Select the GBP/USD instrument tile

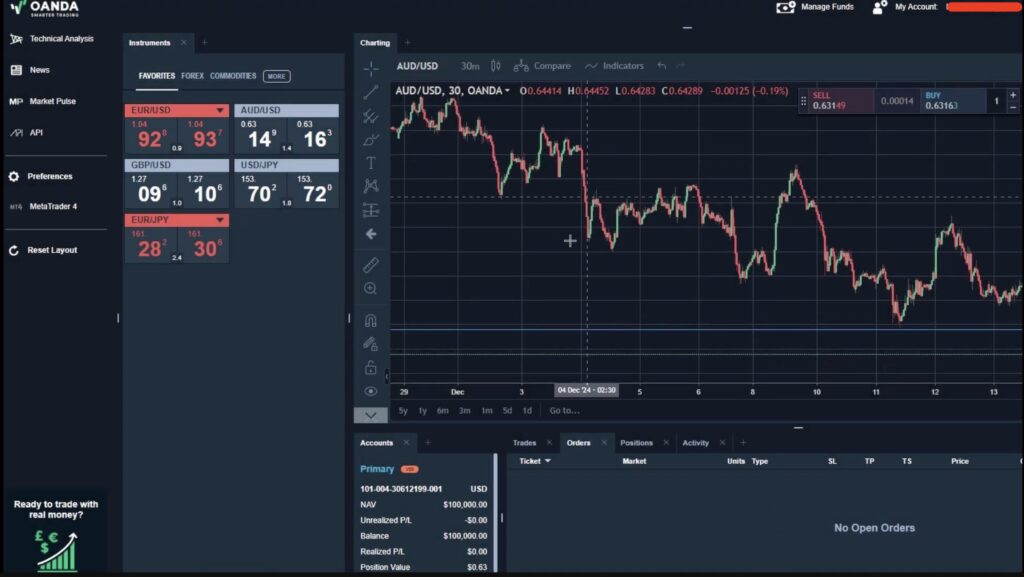pyautogui.click(x=177, y=183)
